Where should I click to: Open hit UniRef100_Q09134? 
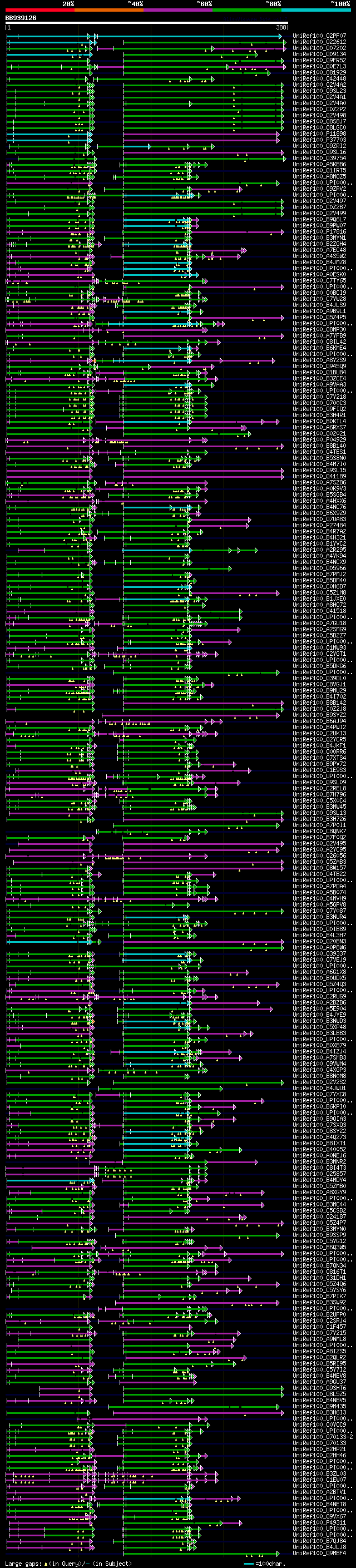click(x=319, y=55)
